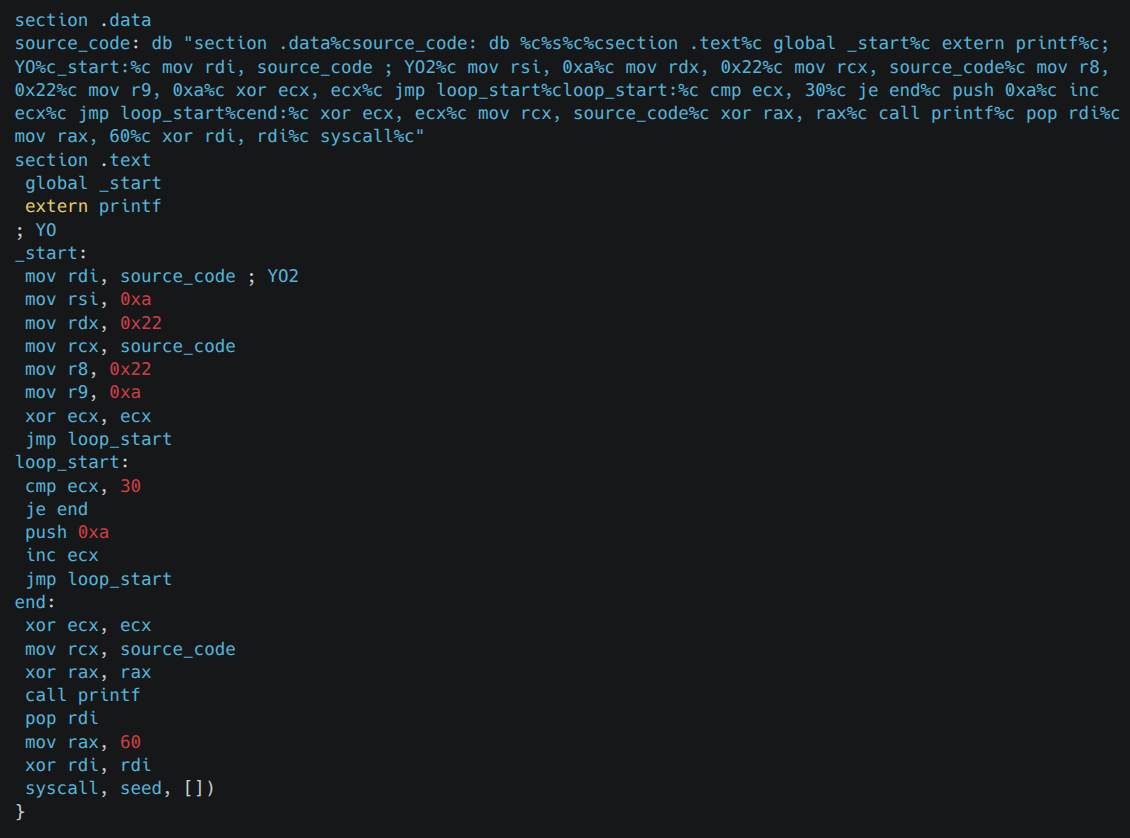
Task: Click red "0xa" in the mov rsi line
Action: point(136,299)
